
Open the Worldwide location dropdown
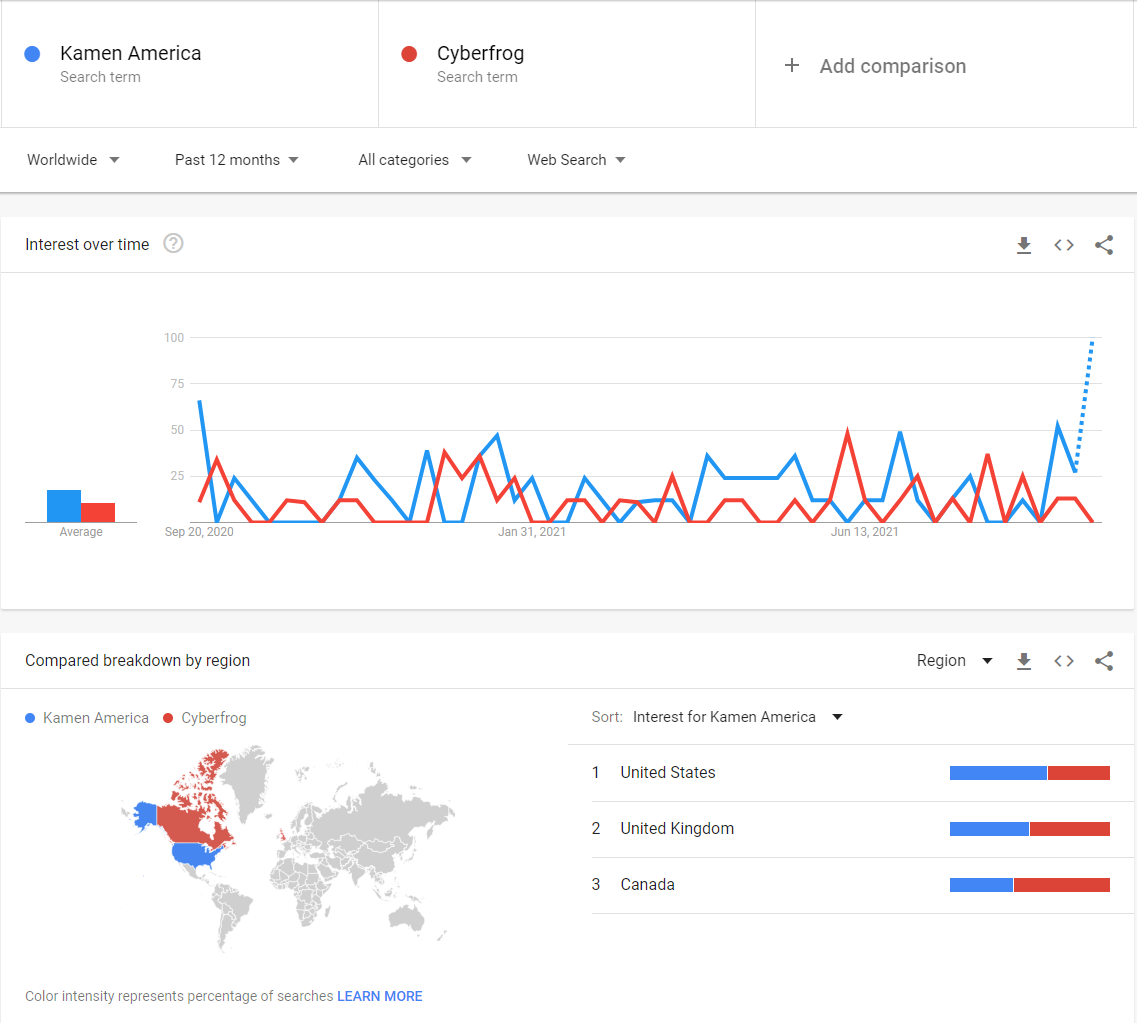73,160
